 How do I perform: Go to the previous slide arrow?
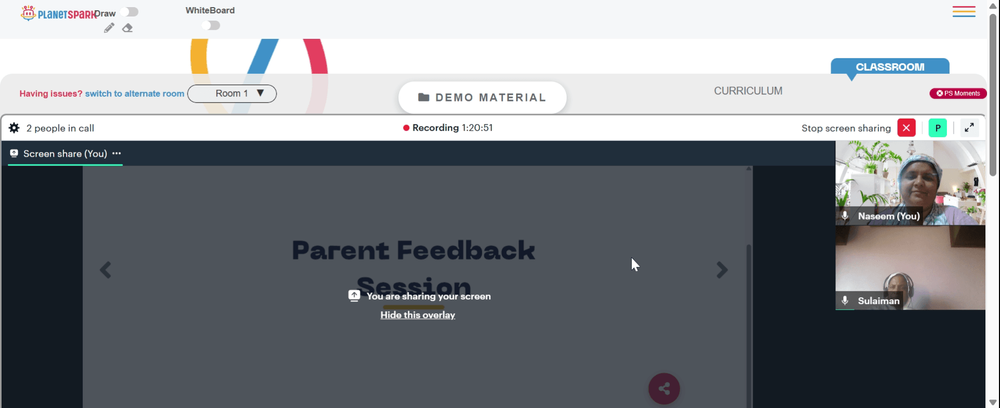pos(105,270)
